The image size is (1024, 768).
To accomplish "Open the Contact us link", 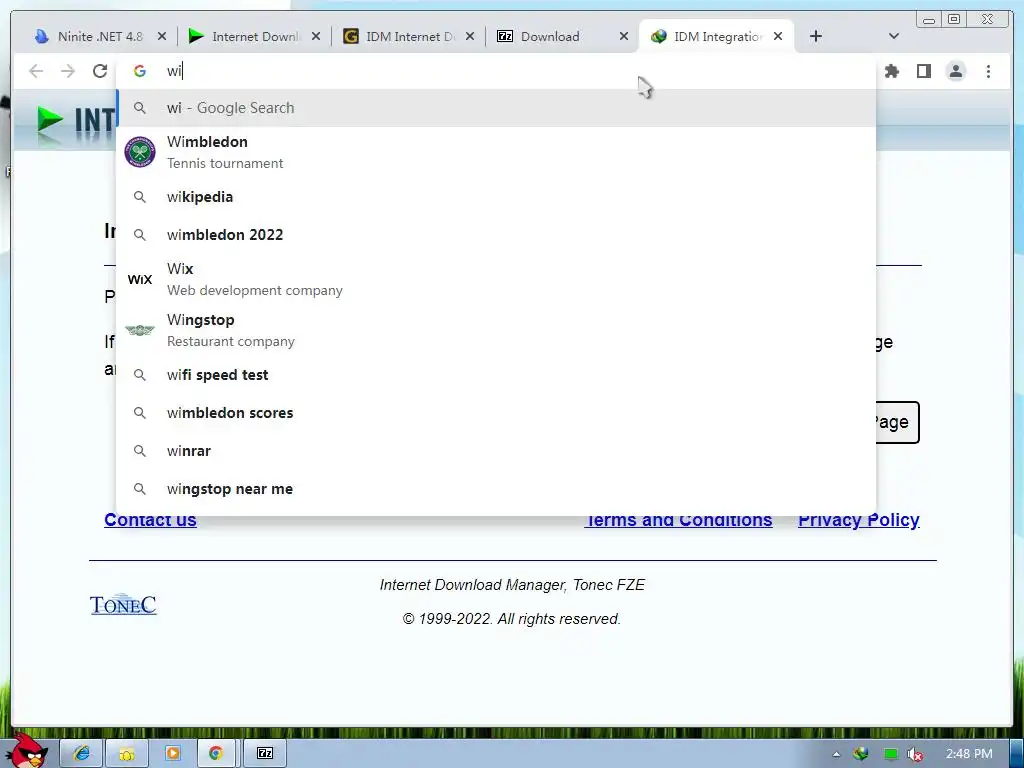I will (x=150, y=520).
